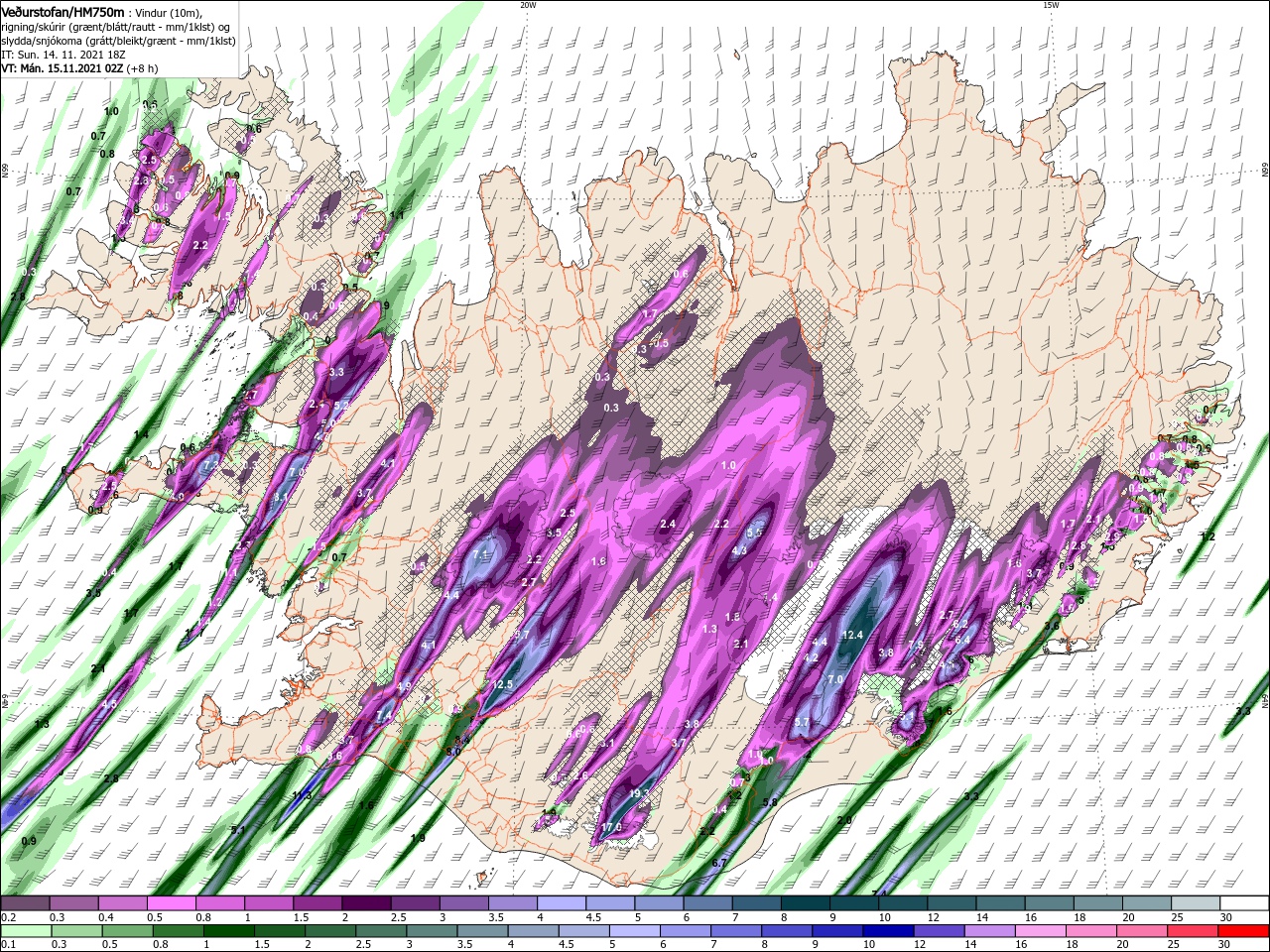
Task: Select the top-row swatch between 1.5 and 2
Action: (x=317, y=903)
